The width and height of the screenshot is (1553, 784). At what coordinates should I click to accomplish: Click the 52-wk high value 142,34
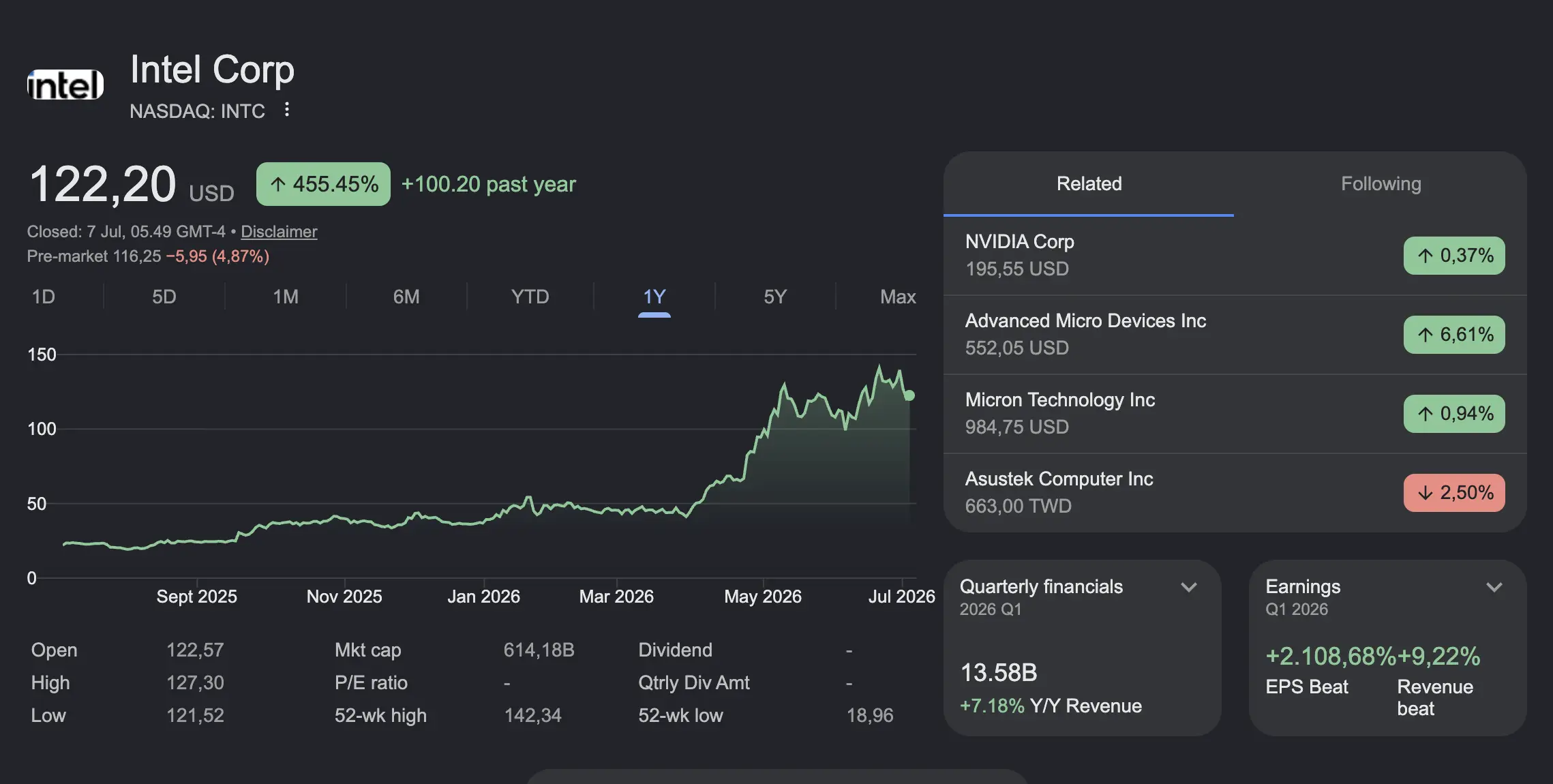pos(532,715)
